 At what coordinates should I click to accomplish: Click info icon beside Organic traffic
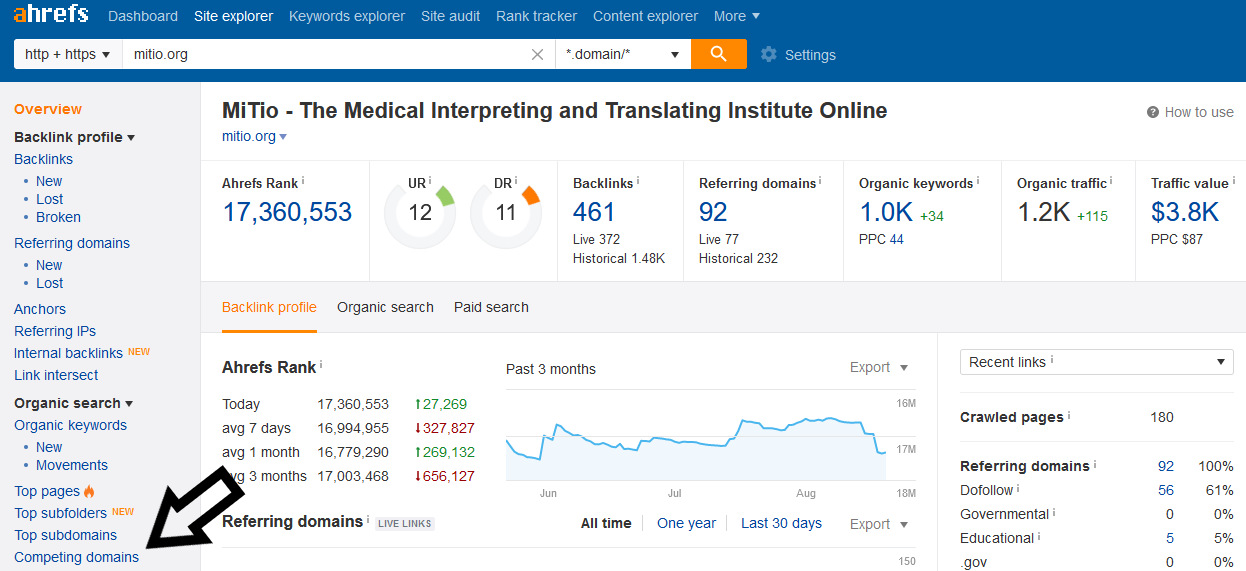[1112, 181]
